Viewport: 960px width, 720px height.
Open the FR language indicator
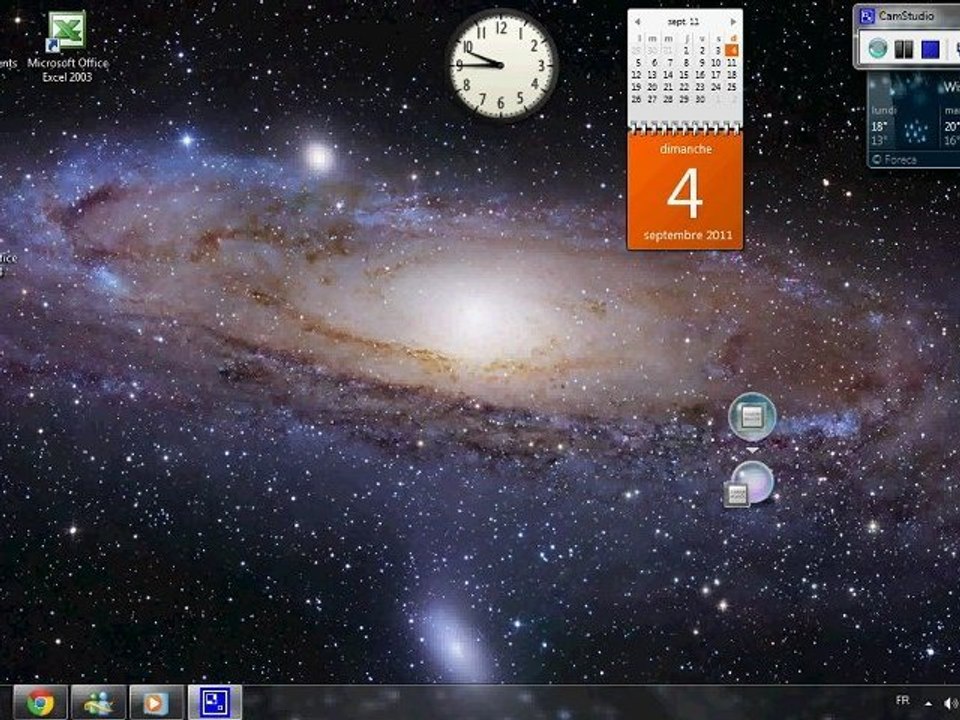pyautogui.click(x=902, y=700)
